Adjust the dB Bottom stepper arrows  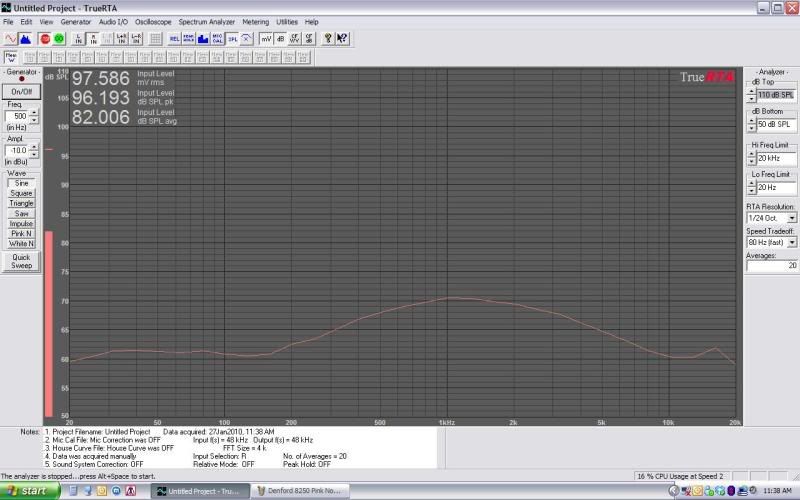point(751,124)
